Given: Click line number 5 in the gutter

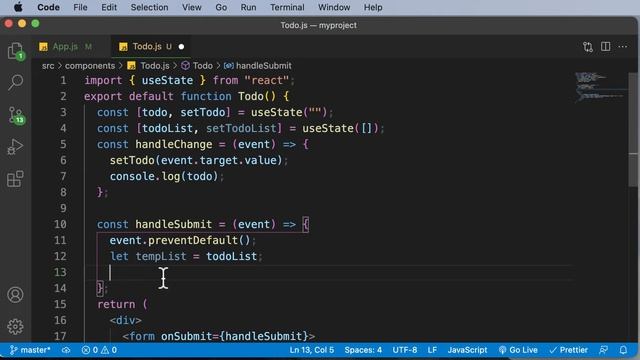Looking at the screenshot, I should [x=63, y=144].
